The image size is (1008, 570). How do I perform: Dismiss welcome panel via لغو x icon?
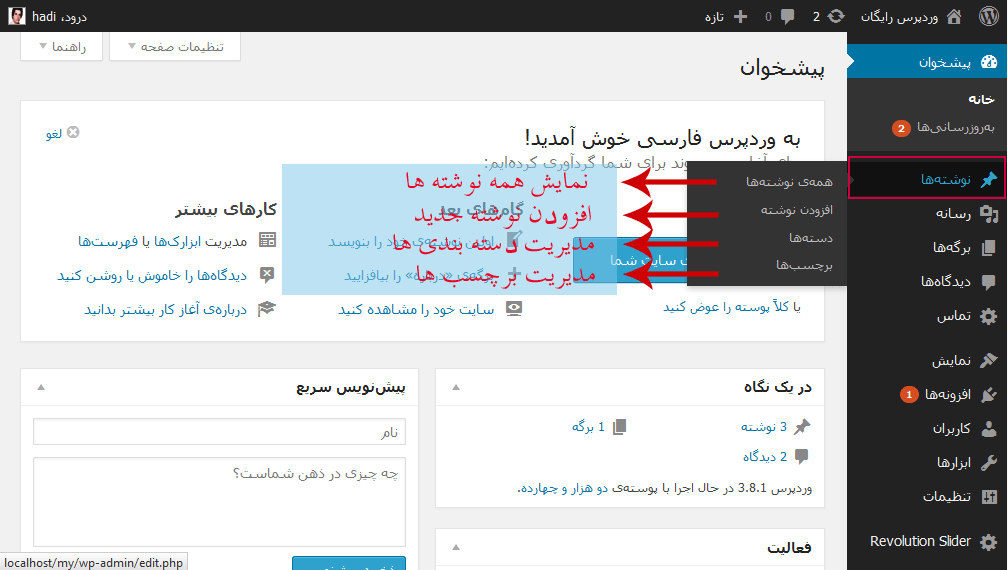click(73, 132)
